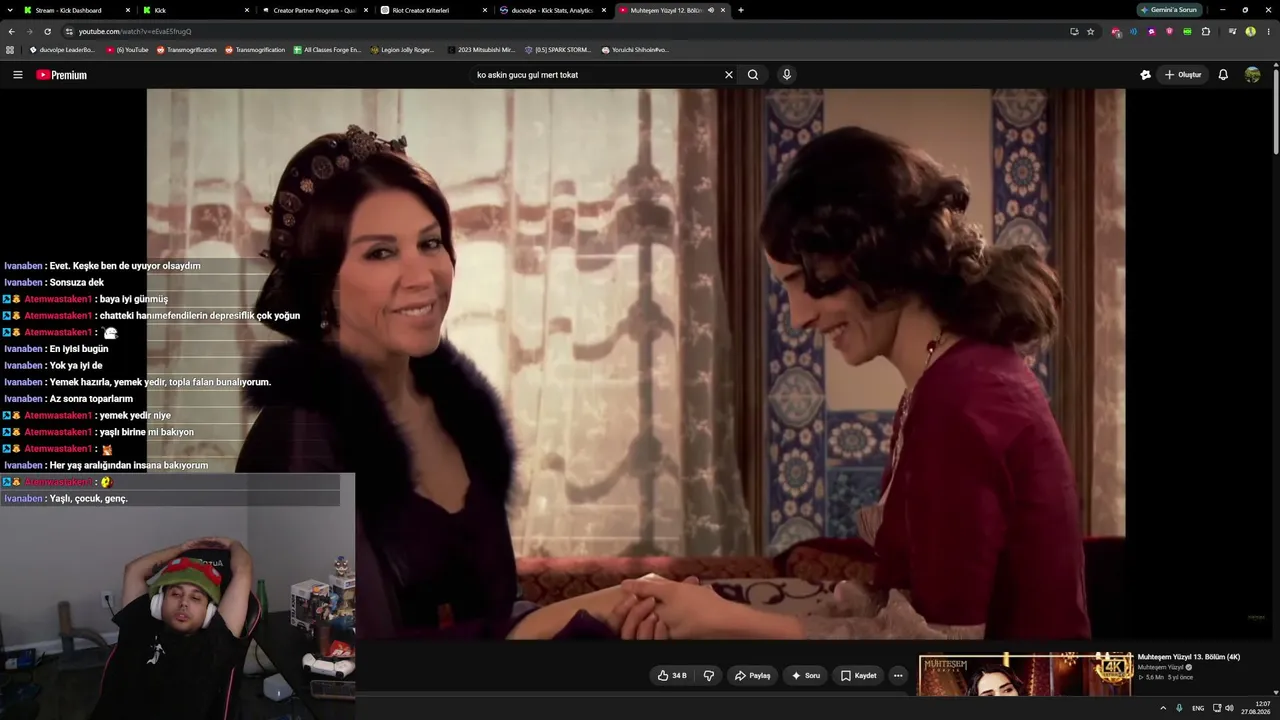Close the Stream - Kick Dashboard tab
Screen dimensions: 1280x720
click(128, 10)
